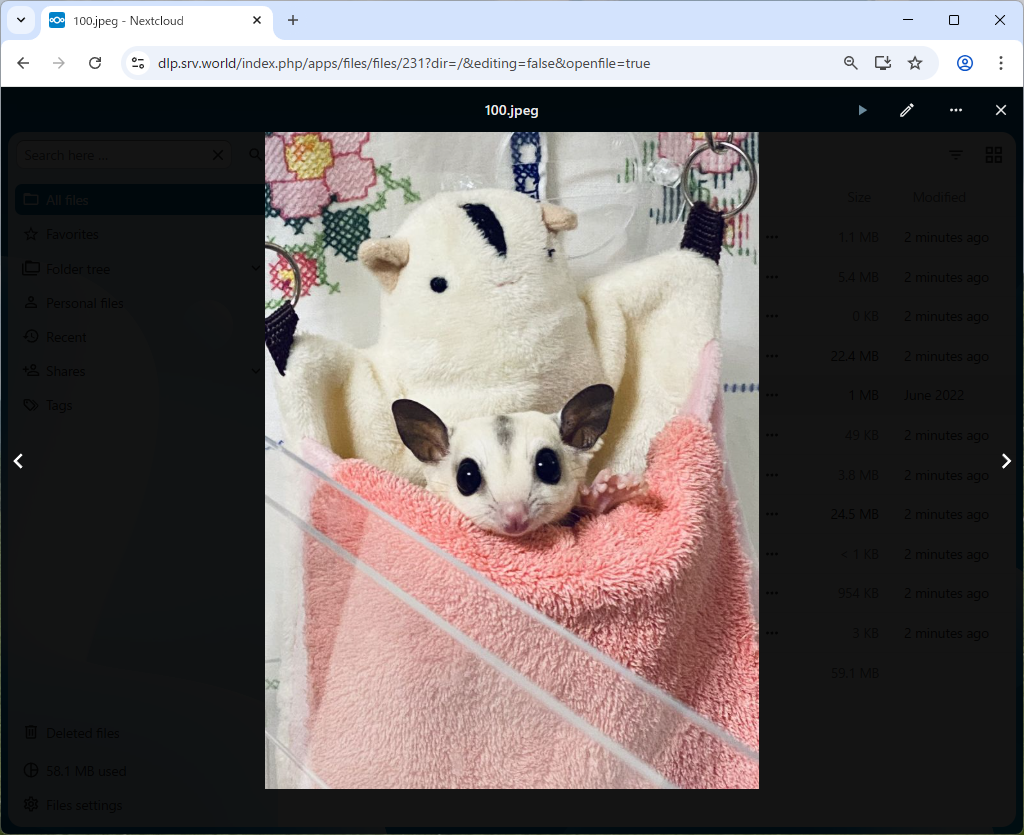This screenshot has width=1024, height=835.
Task: Start the slideshow with the play icon
Action: 862,110
